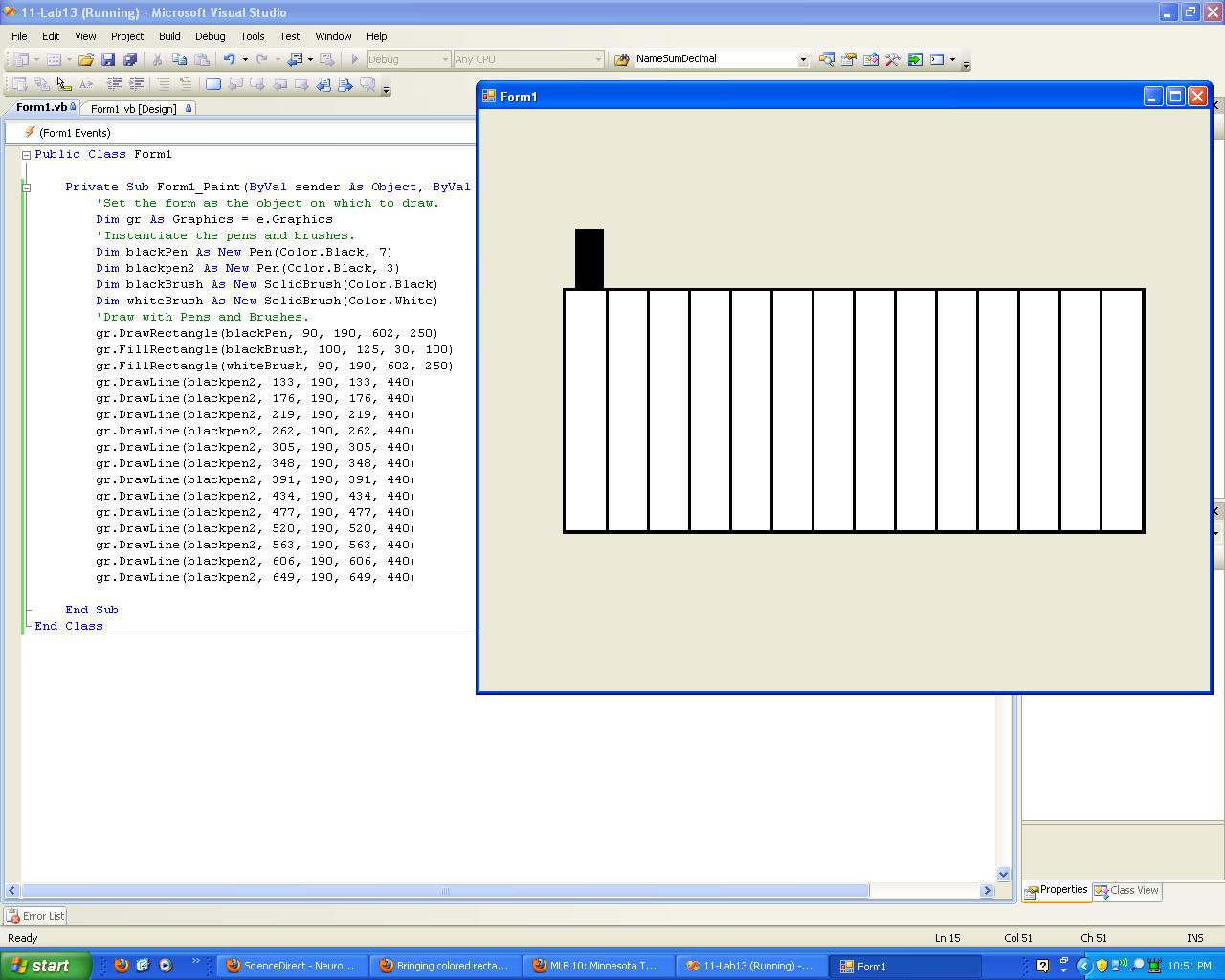The image size is (1225, 980).
Task: Open text editor toolbar overflow options
Action: click(x=386, y=88)
